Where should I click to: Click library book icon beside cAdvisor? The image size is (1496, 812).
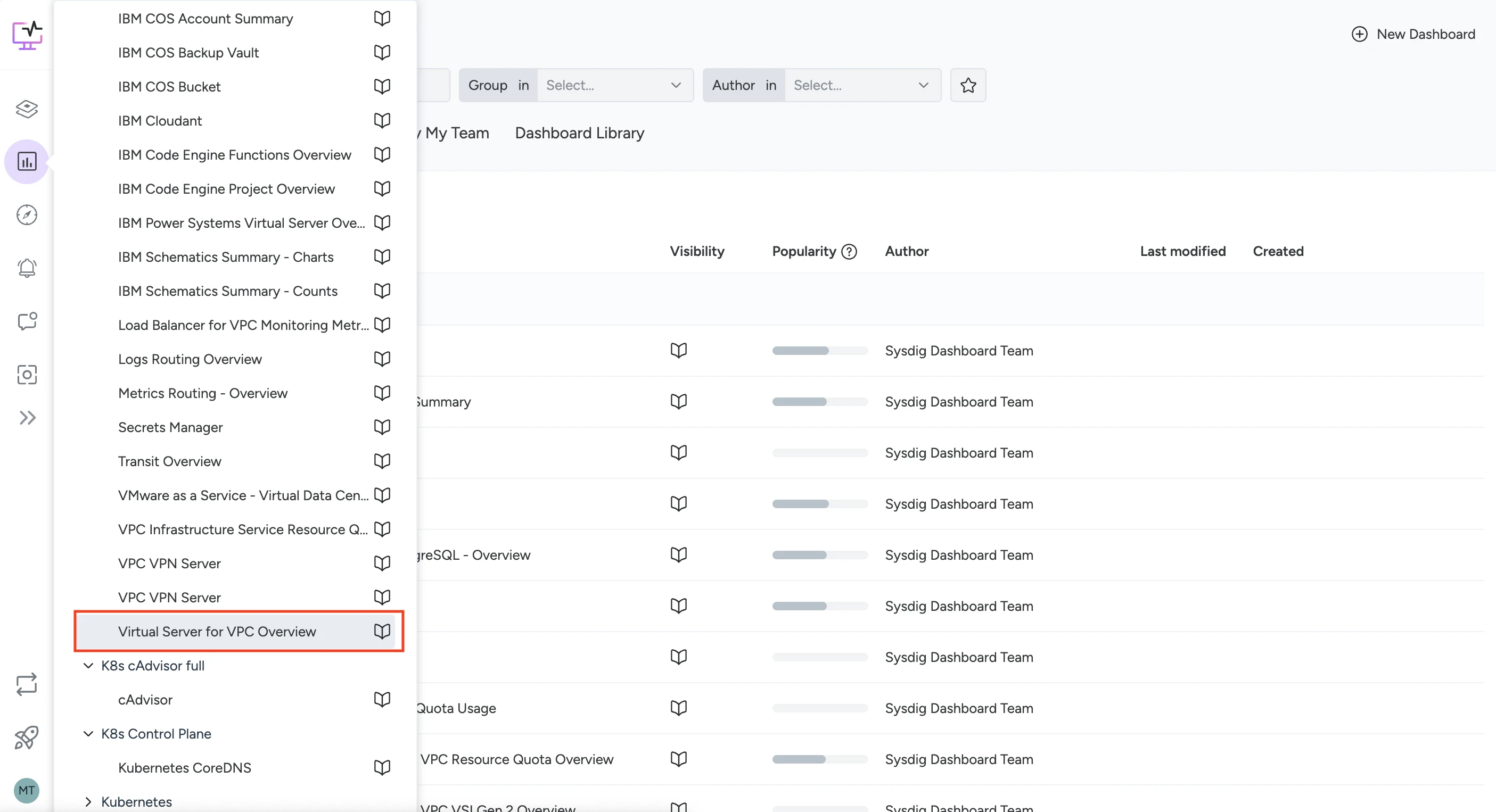[x=382, y=699]
